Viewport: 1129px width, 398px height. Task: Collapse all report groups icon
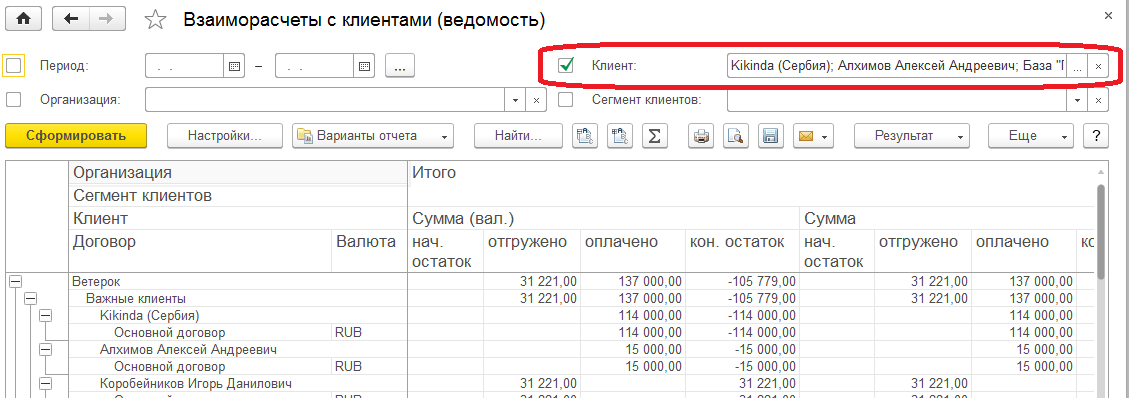click(x=619, y=136)
